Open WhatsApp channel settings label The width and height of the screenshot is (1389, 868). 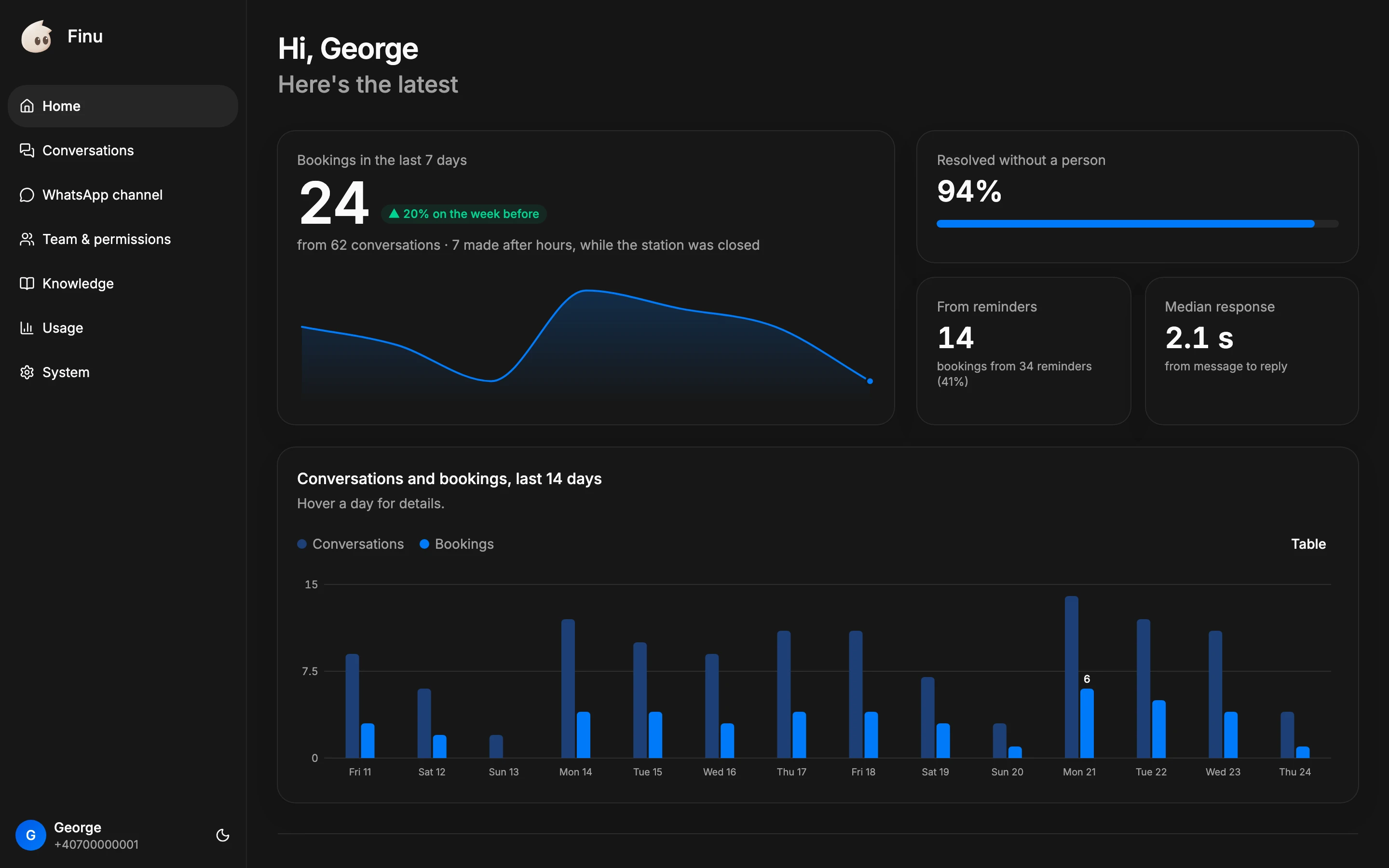point(103,195)
